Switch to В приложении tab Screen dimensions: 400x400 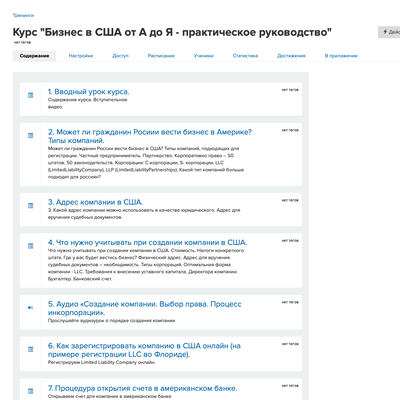[x=341, y=56]
